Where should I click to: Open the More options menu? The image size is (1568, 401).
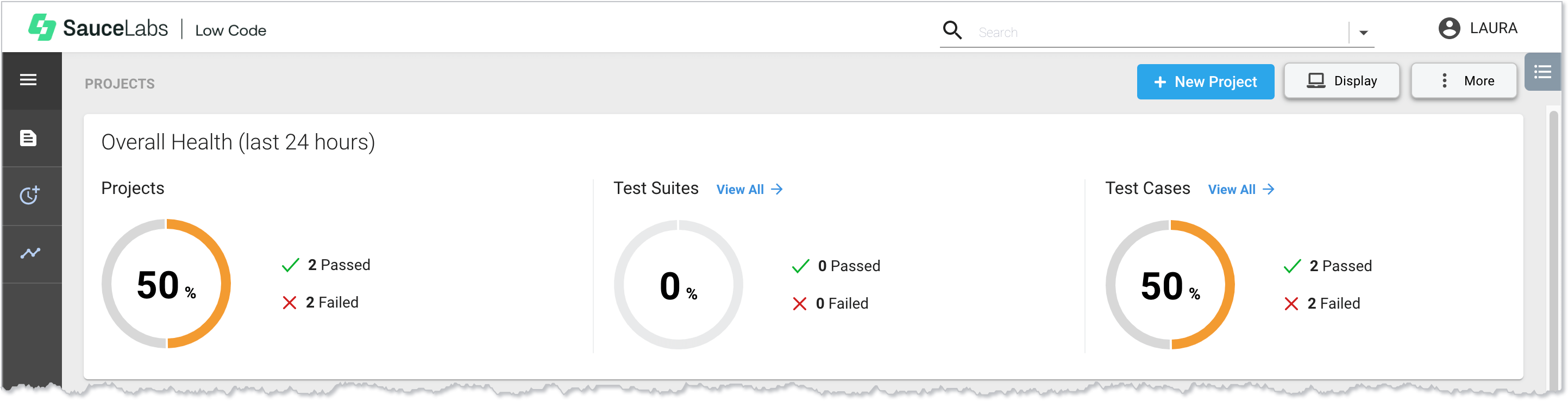pos(1464,81)
